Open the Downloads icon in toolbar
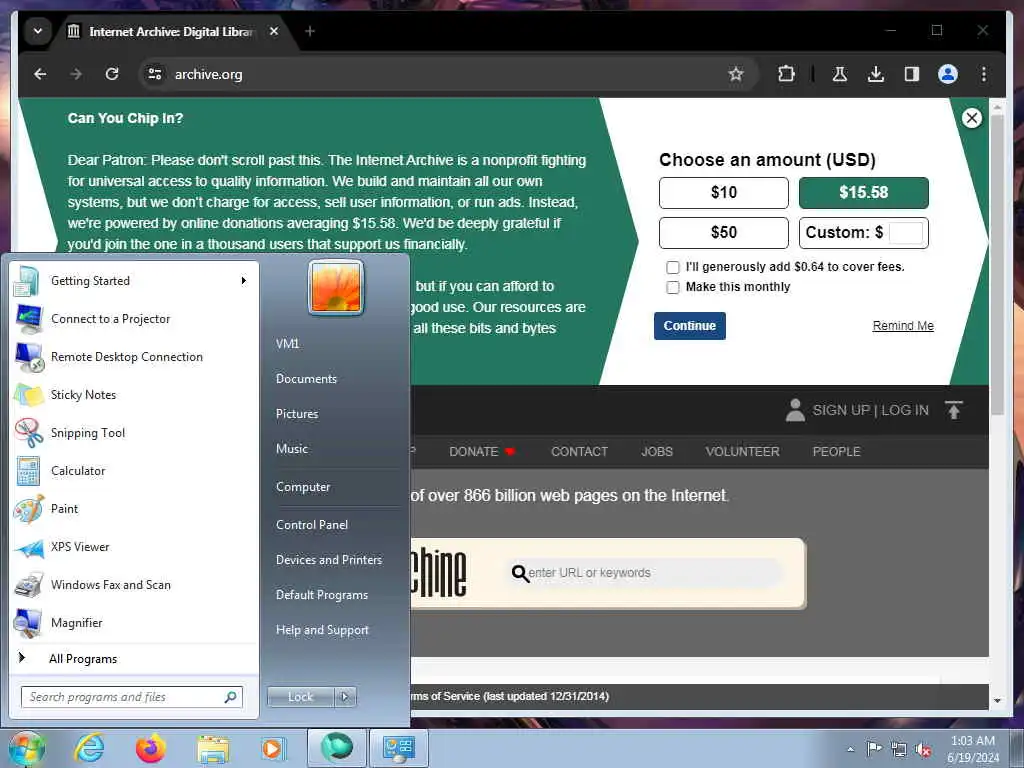 click(x=876, y=74)
